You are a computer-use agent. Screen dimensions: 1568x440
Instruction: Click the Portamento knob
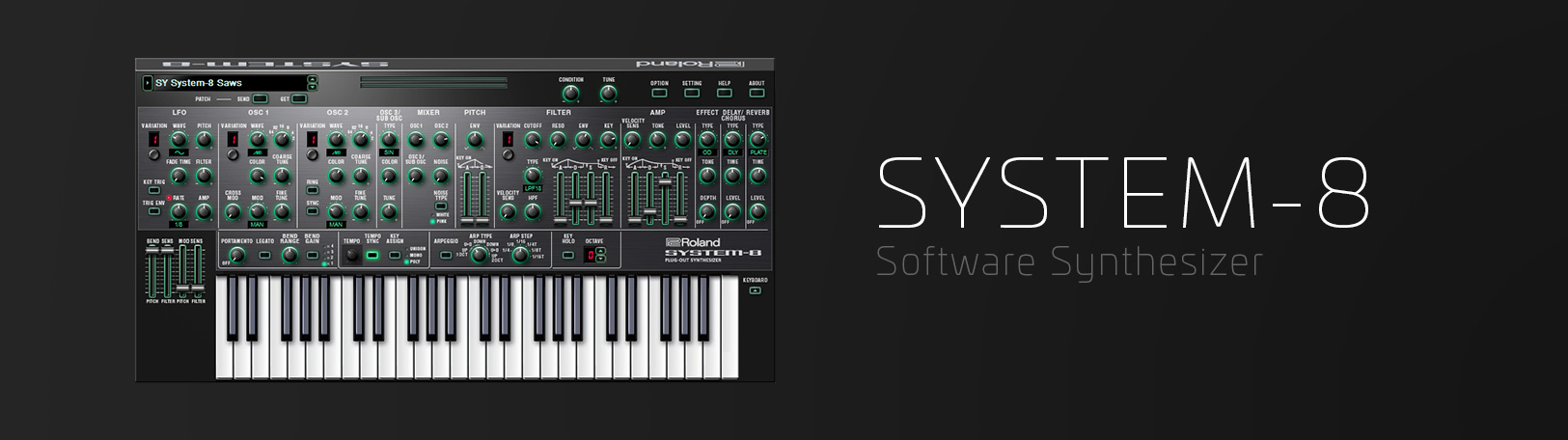point(236,255)
